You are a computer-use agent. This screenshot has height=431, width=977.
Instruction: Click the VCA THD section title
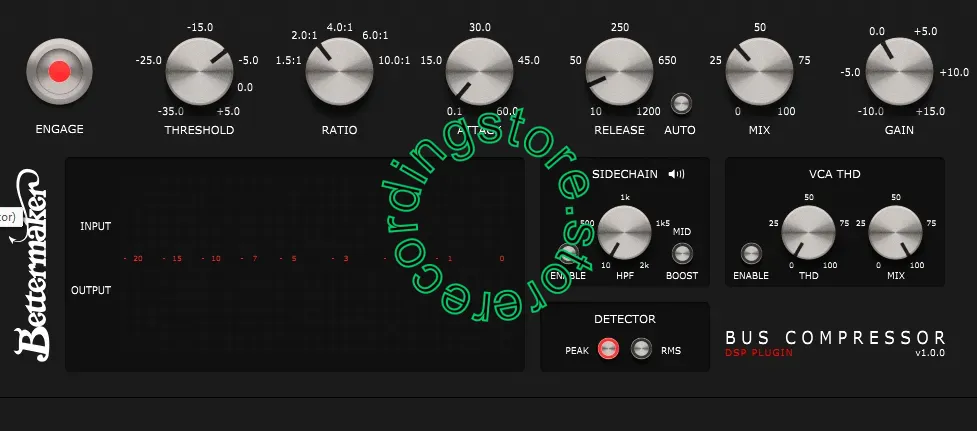click(x=834, y=174)
